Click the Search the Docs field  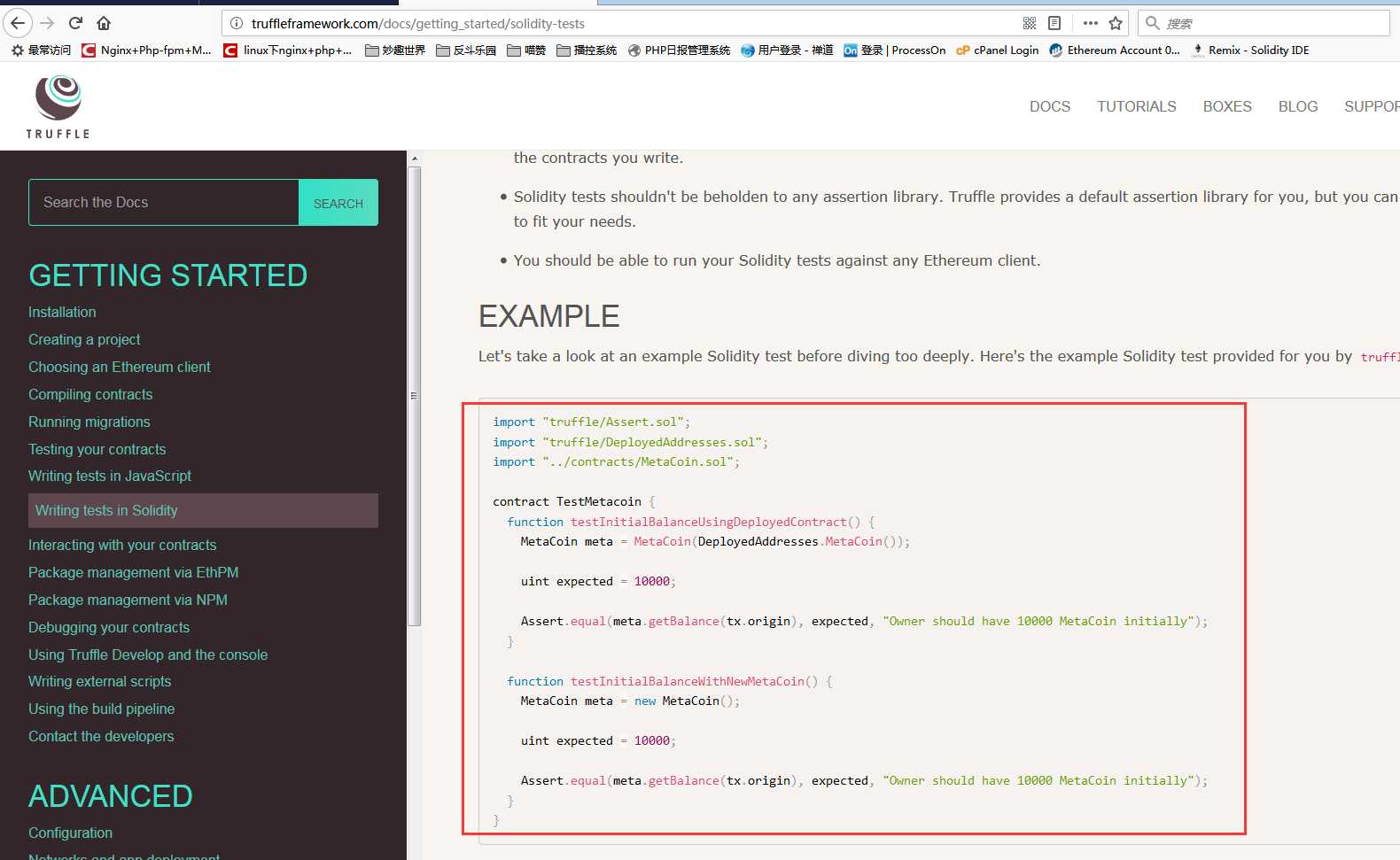click(x=164, y=202)
